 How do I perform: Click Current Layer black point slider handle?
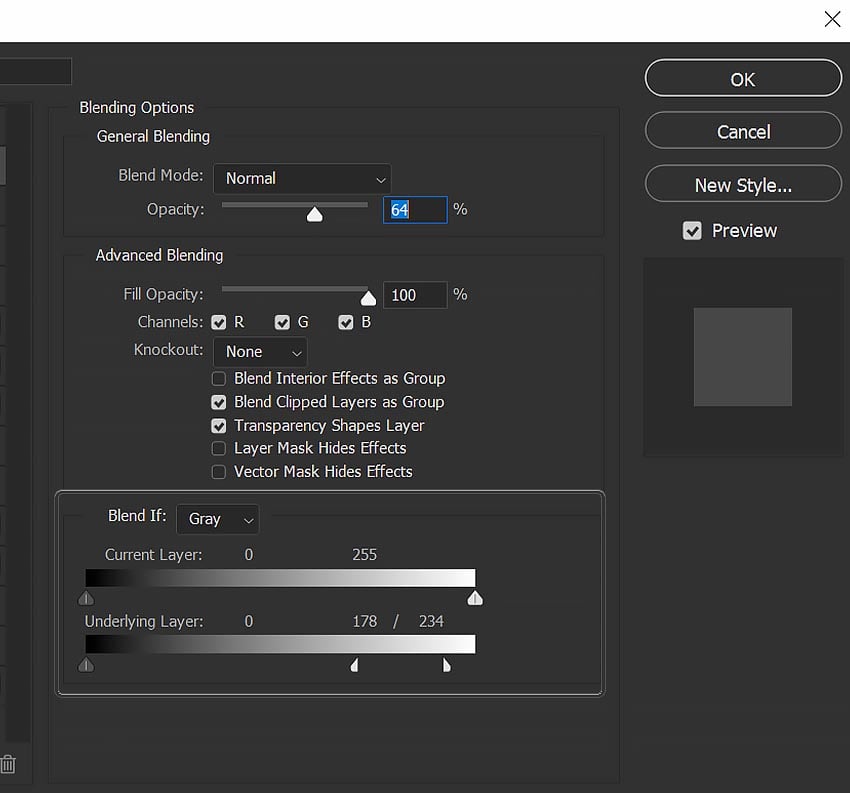86,598
